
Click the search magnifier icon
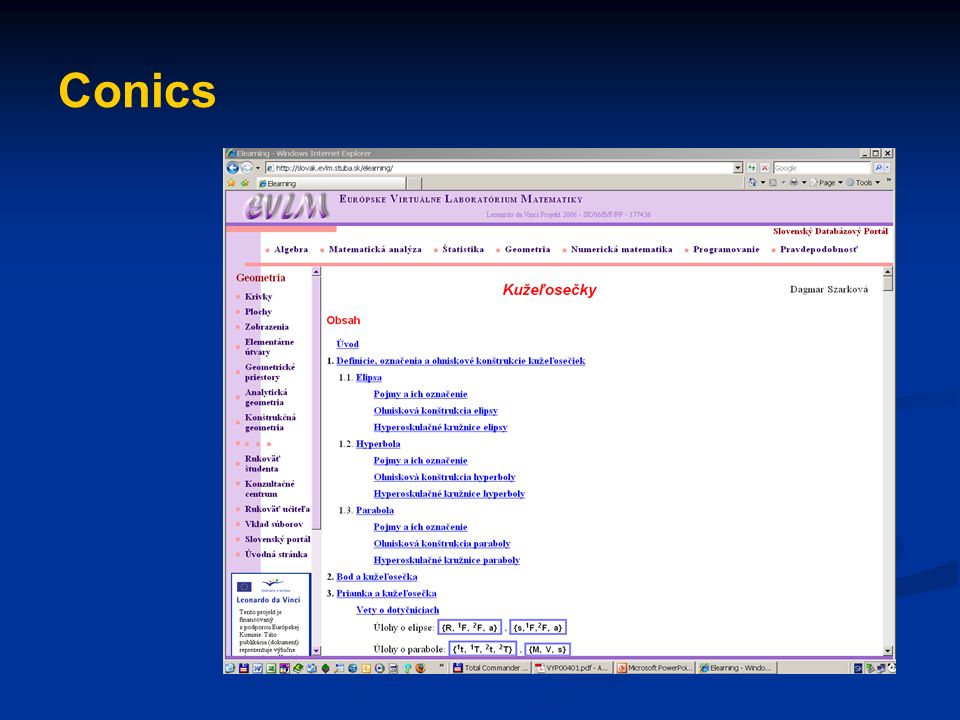(878, 168)
